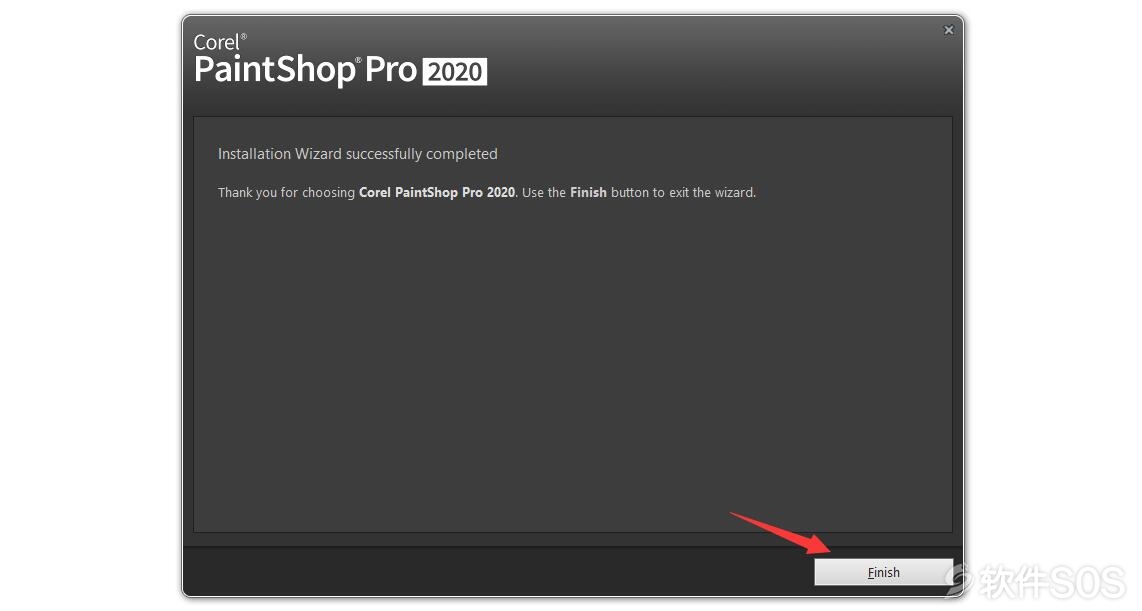Image resolution: width=1142 pixels, height=611 pixels.
Task: Click the word 'completed' in the heading
Action: click(x=462, y=154)
